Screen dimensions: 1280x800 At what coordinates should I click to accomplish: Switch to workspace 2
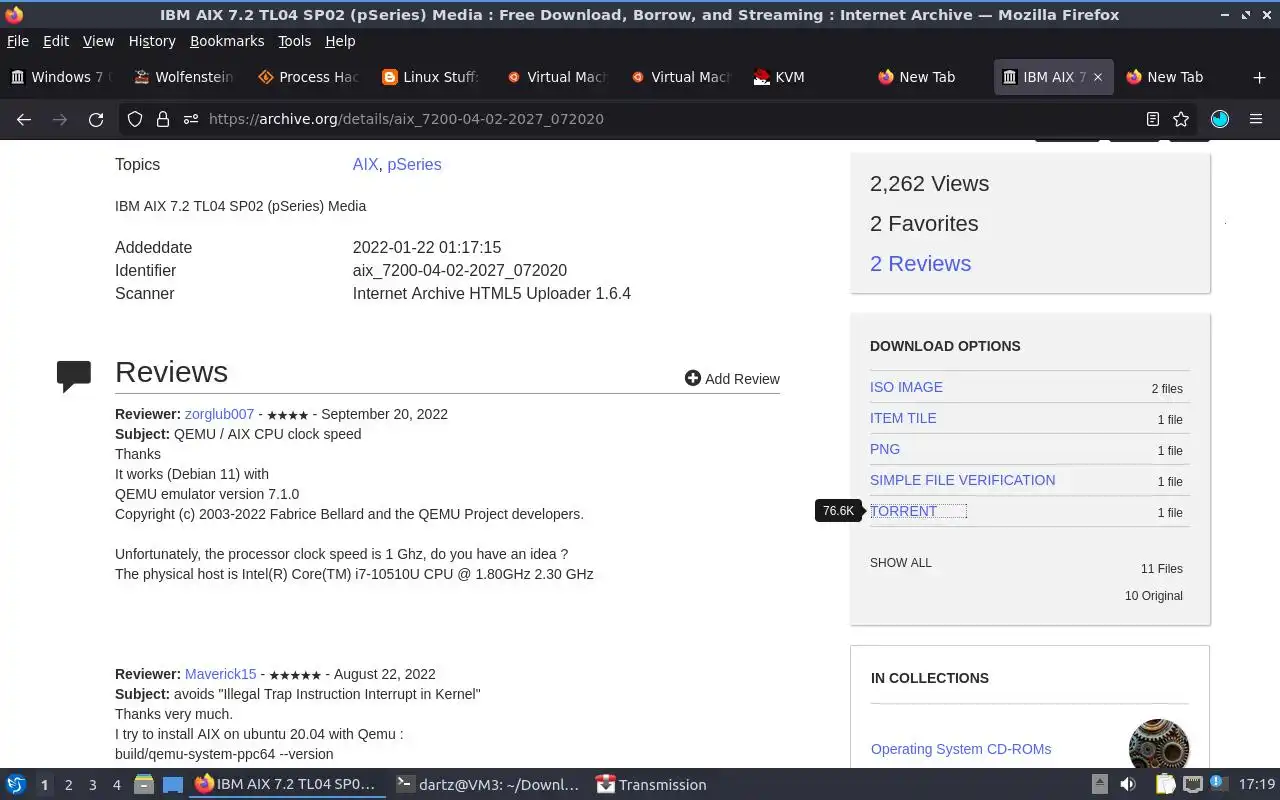(x=68, y=785)
